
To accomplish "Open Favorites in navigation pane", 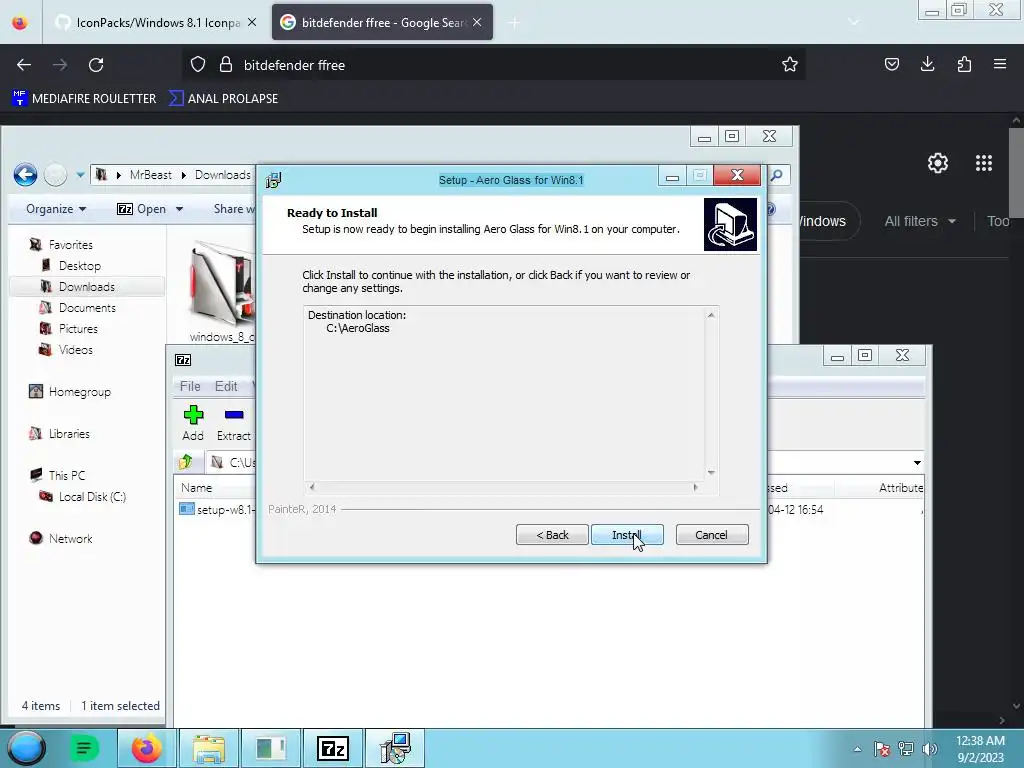I will tap(71, 245).
